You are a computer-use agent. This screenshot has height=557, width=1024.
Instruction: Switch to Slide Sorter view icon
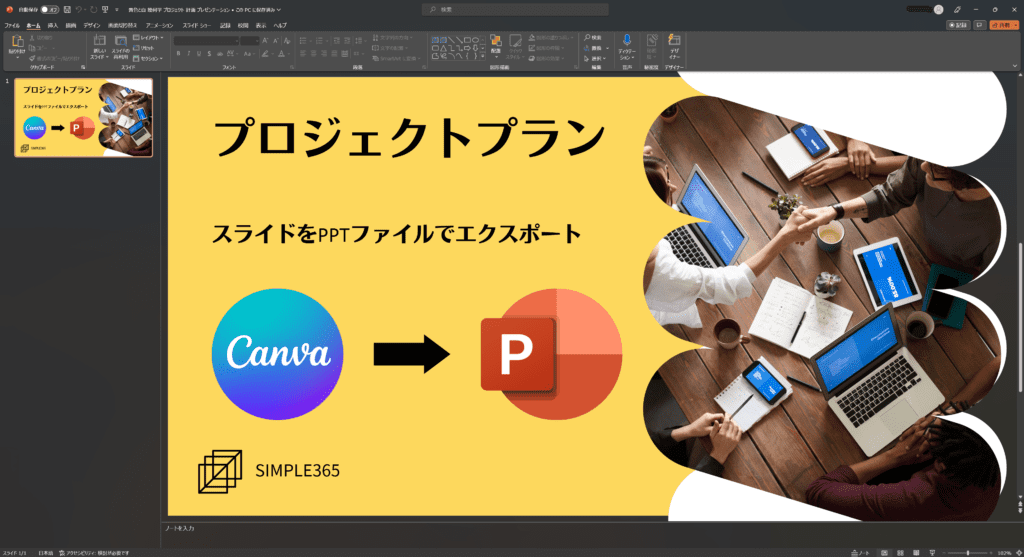[x=900, y=552]
